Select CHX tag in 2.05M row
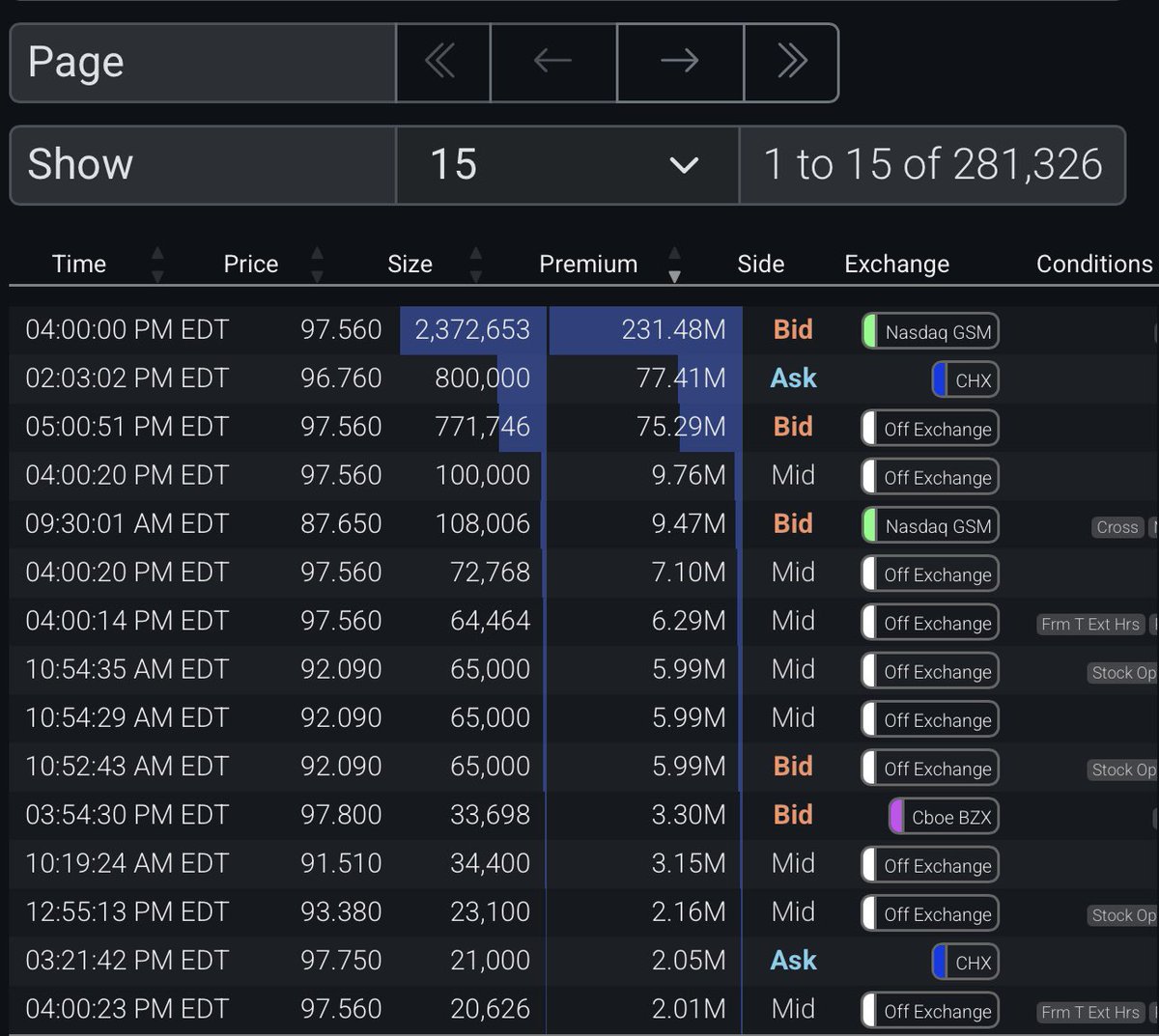The width and height of the screenshot is (1159, 1036). [x=965, y=963]
